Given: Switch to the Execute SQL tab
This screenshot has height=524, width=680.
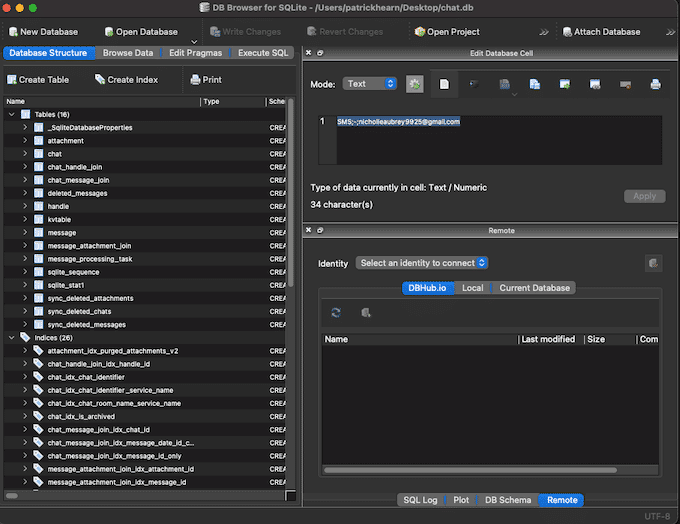Looking at the screenshot, I should (x=263, y=53).
